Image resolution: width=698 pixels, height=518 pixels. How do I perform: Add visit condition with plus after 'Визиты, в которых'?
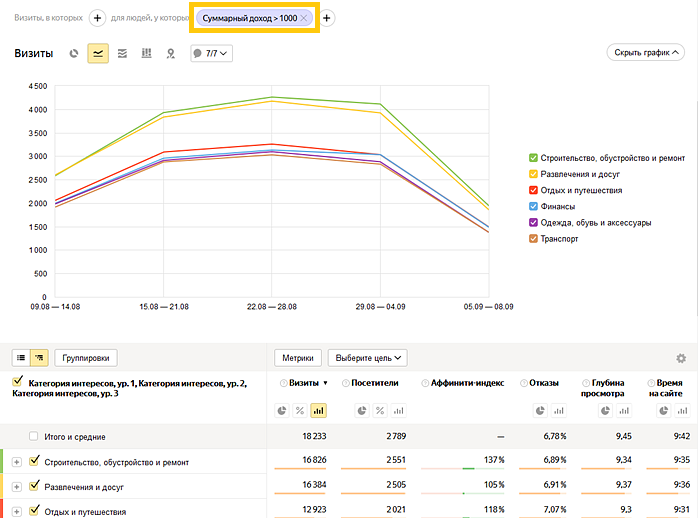click(97, 18)
